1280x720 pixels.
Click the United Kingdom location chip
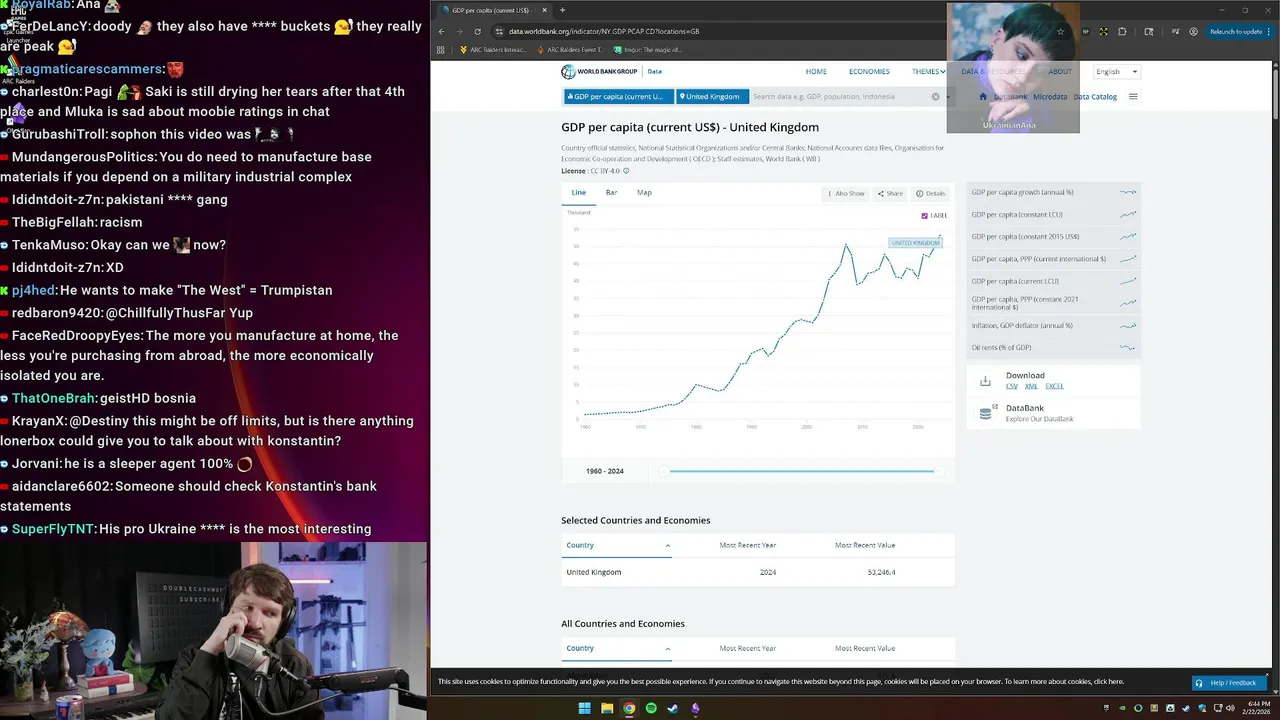(712, 97)
